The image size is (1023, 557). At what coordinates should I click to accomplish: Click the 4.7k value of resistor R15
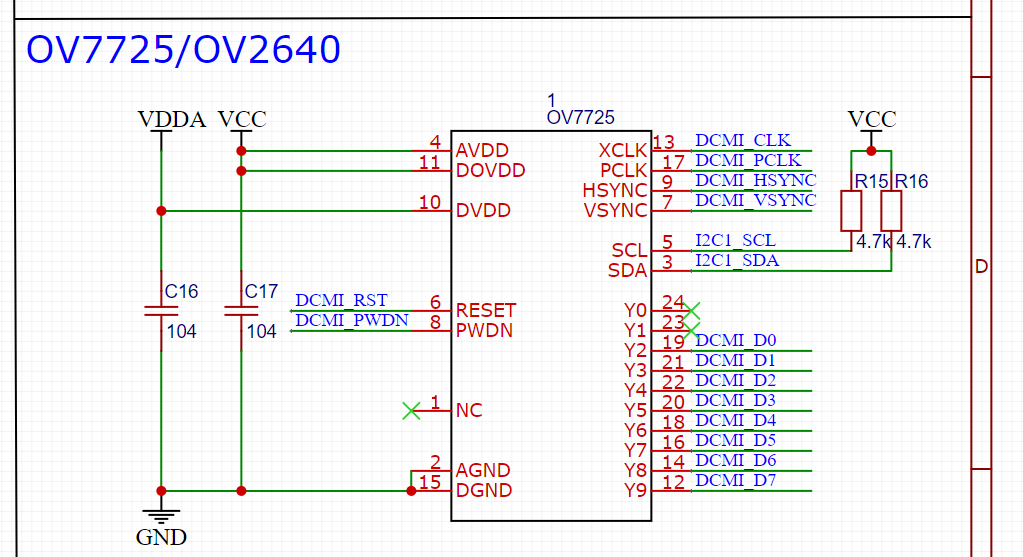point(874,242)
